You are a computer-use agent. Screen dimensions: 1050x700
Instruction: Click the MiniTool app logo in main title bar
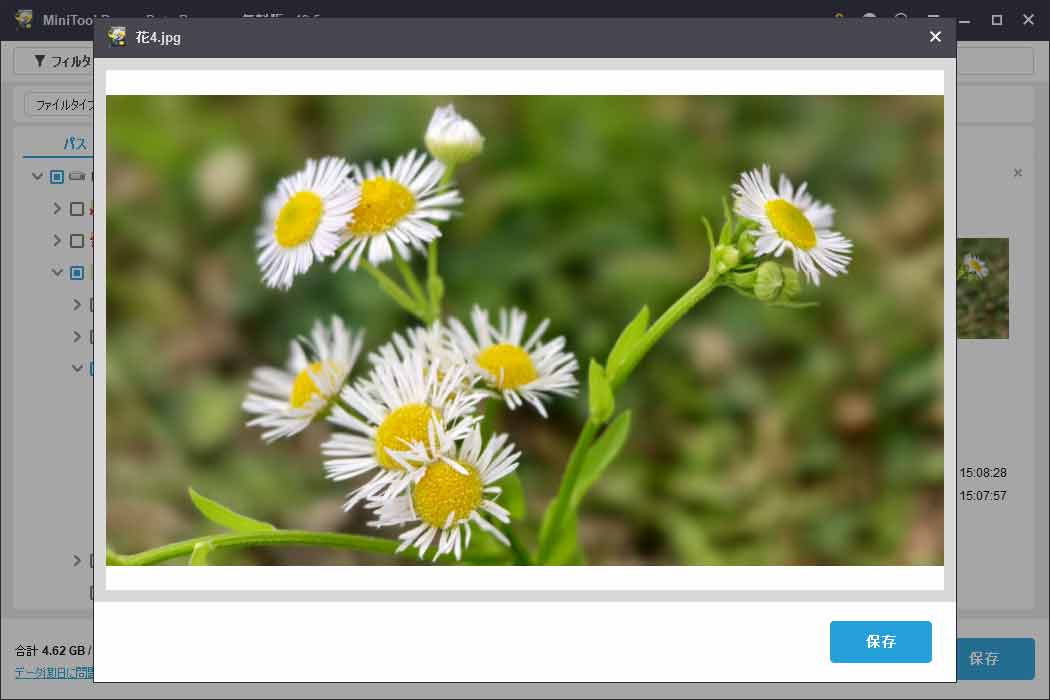coord(24,19)
